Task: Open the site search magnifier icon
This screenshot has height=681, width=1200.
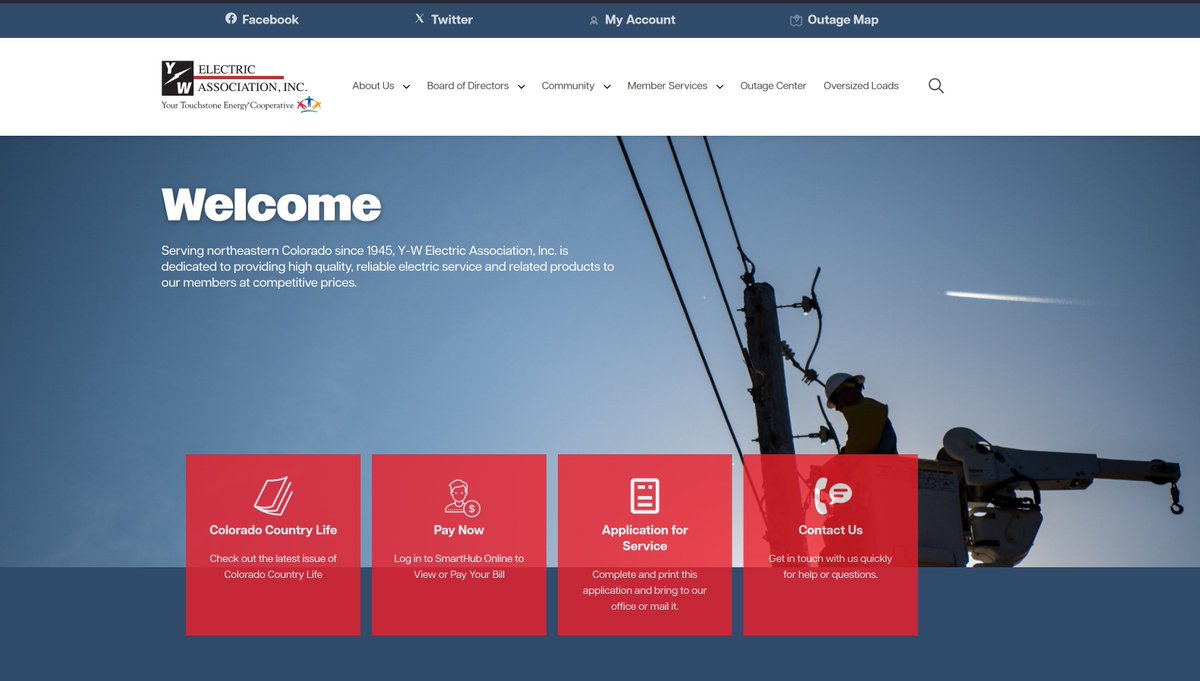Action: coord(936,86)
